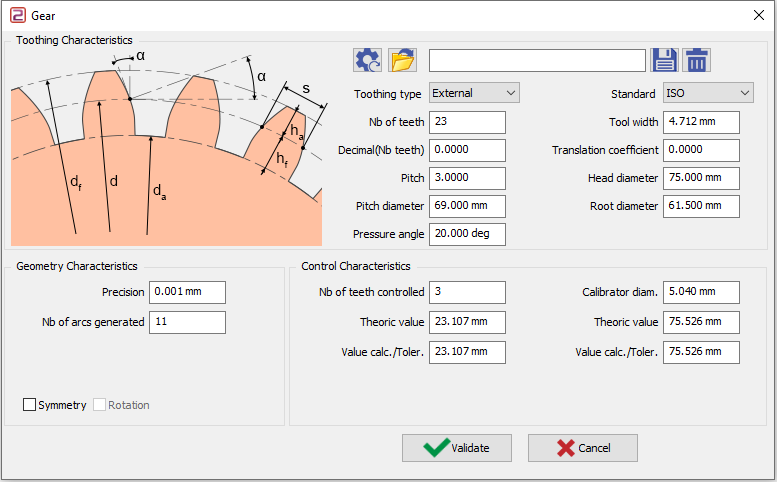Click the trash bin delete icon
Viewport: 777px width, 482px height.
697,60
